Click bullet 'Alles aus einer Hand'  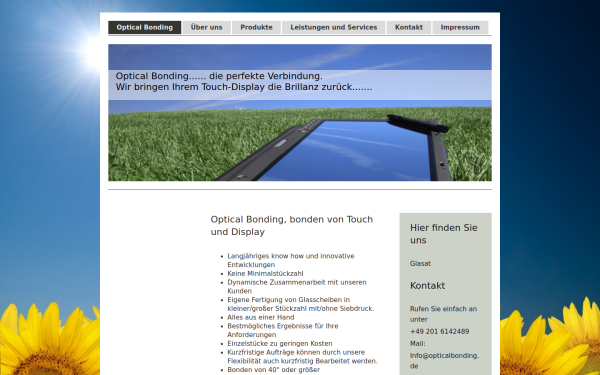pos(261,317)
